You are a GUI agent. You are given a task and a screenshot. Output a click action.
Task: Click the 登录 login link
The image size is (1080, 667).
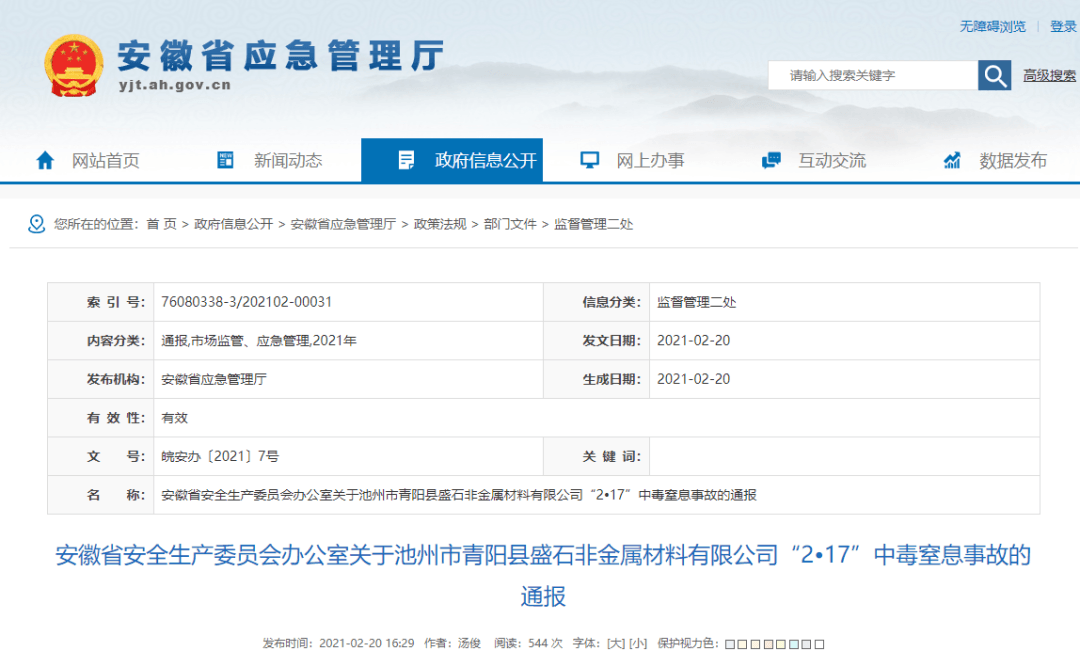[x=1063, y=27]
